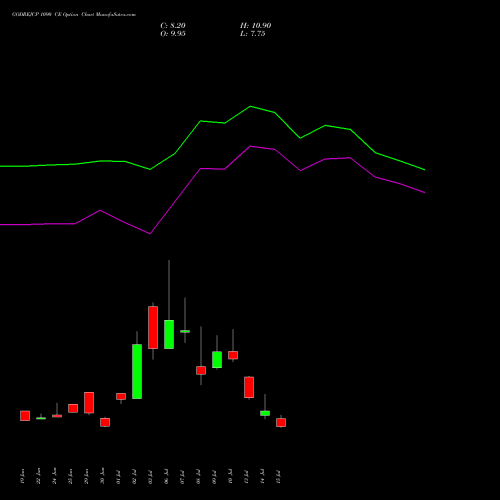The width and height of the screenshot is (500, 500).
Task: Click the small green candle above 14 Jul
Action: tap(265, 413)
